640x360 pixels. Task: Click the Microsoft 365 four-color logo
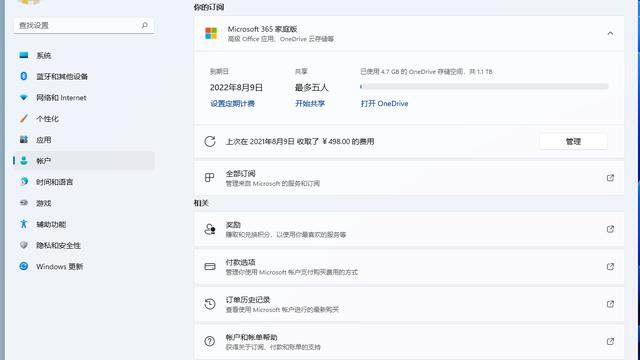211,33
